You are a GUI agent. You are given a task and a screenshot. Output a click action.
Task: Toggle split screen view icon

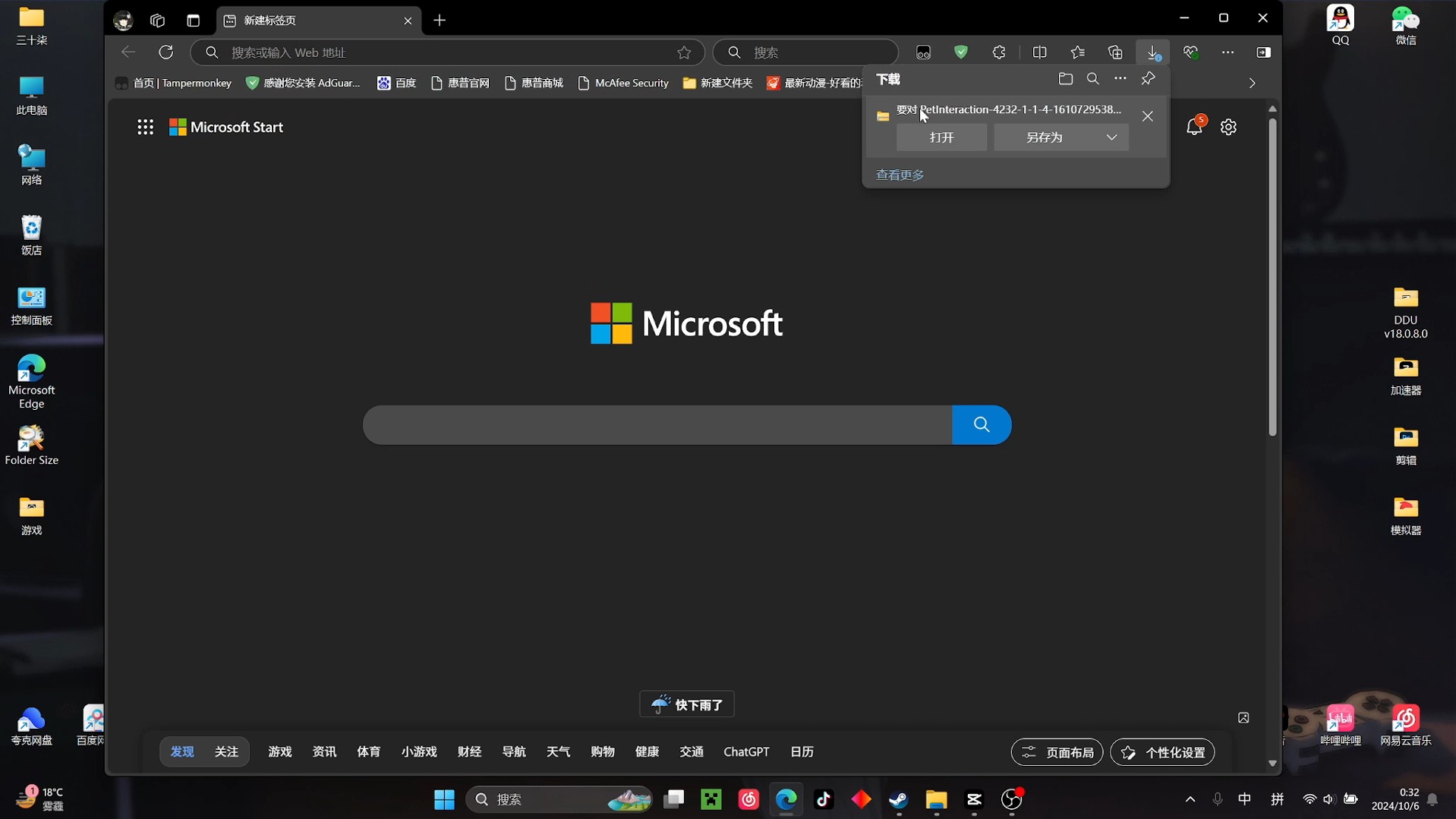tap(1039, 52)
